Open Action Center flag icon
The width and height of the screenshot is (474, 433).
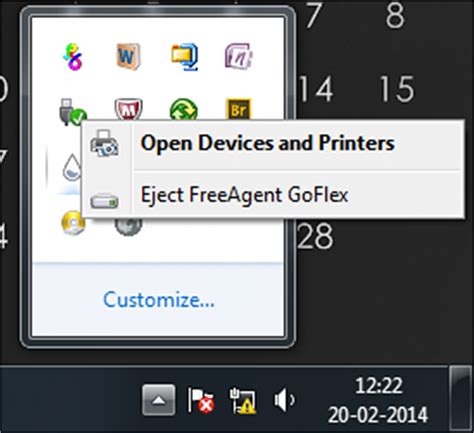[x=201, y=400]
